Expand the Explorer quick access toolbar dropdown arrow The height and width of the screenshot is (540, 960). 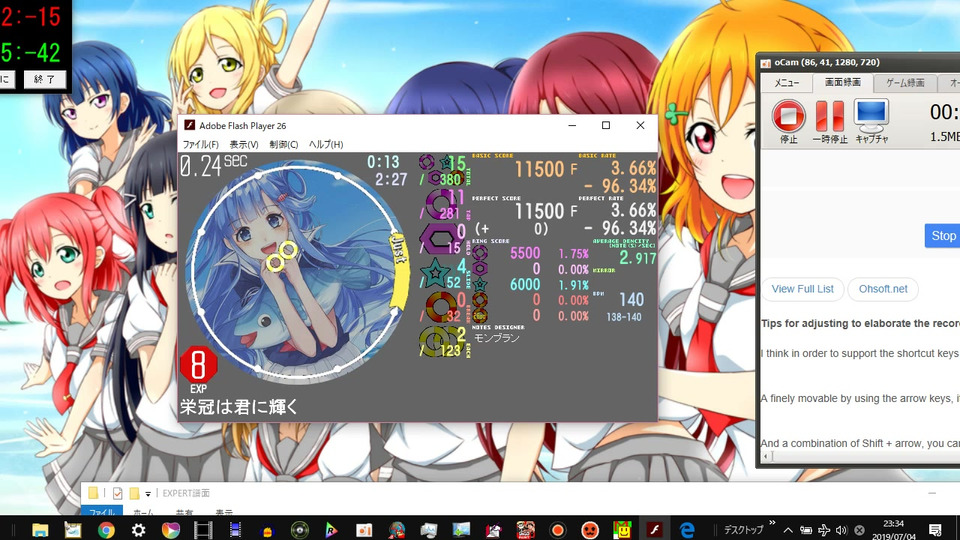(x=148, y=493)
